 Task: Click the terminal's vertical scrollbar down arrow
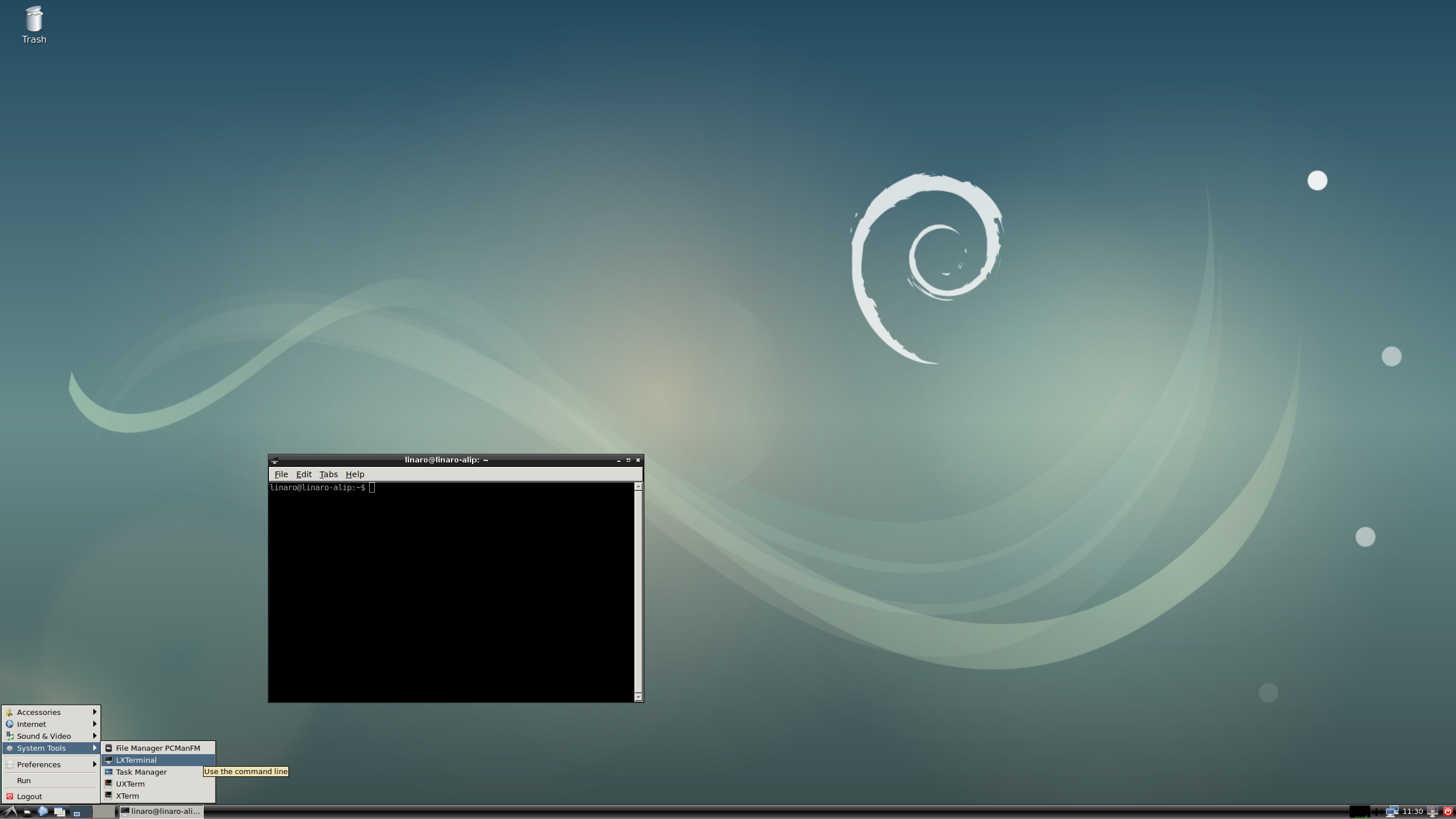pyautogui.click(x=638, y=697)
